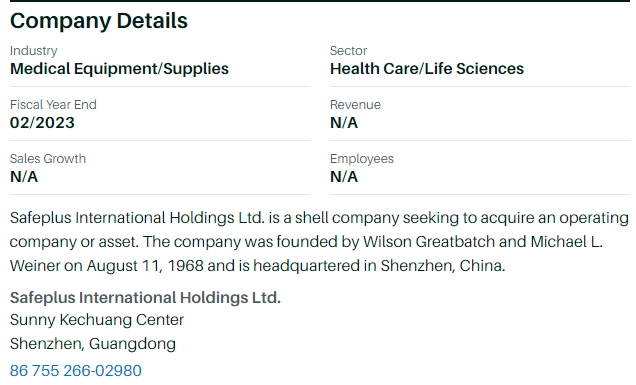This screenshot has height=385, width=636.
Task: Click the Employees N/A value
Action: (344, 177)
